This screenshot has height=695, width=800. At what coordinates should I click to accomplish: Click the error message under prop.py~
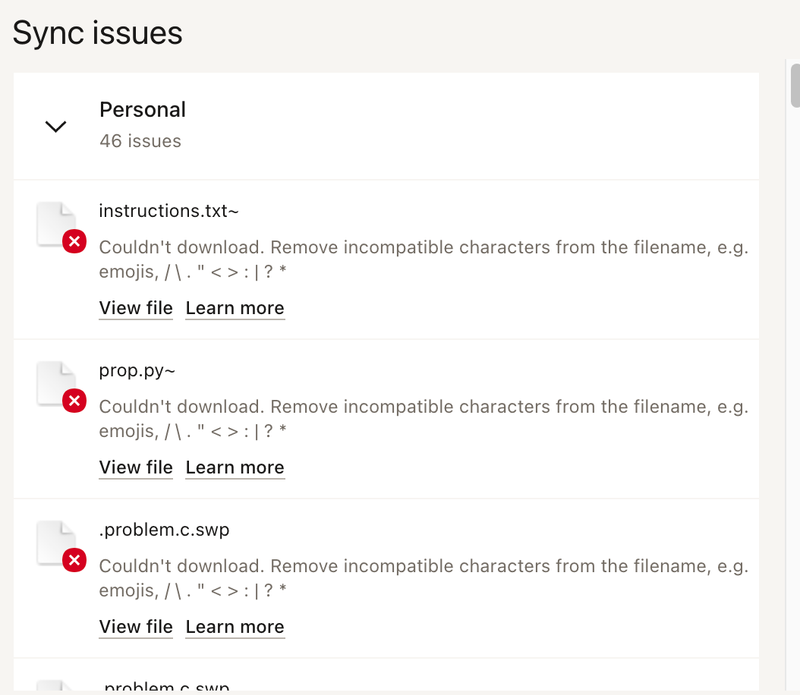click(x=423, y=419)
